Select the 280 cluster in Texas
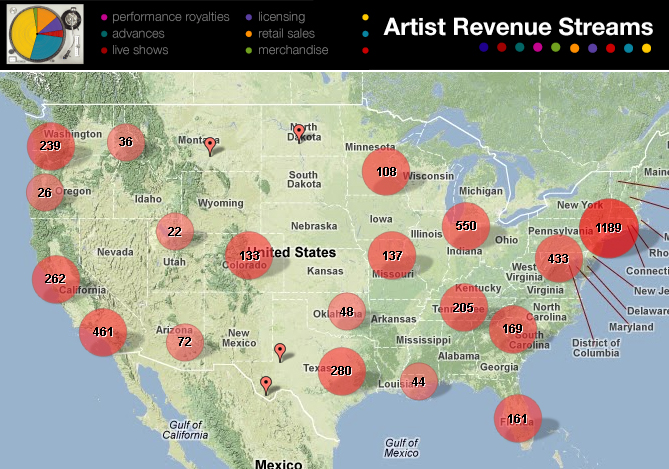This screenshot has width=669, height=469. click(x=342, y=371)
